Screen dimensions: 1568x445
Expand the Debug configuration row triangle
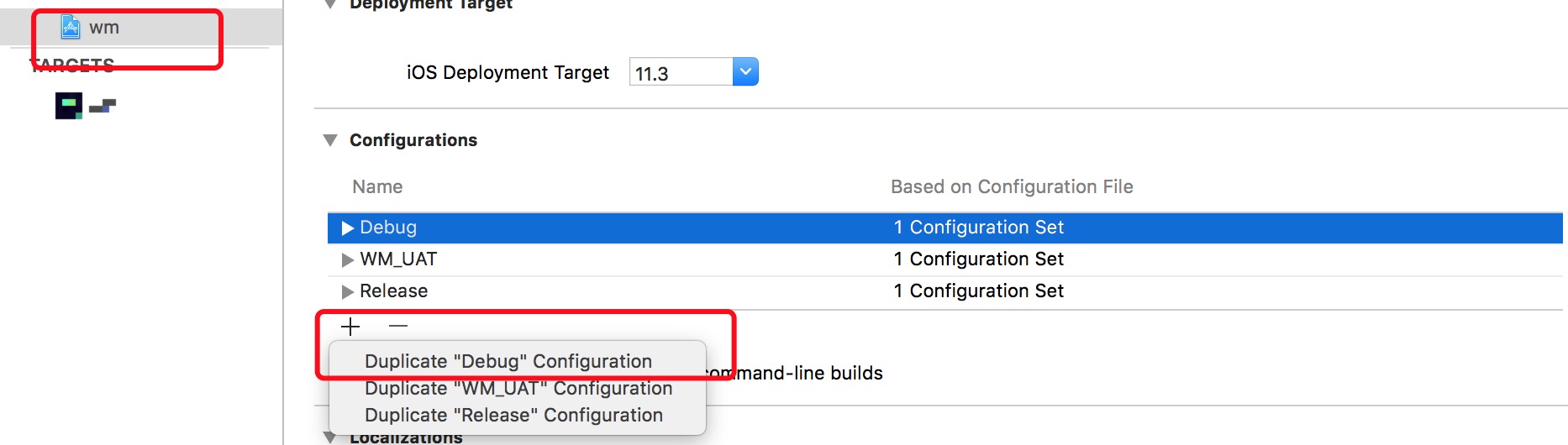pos(347,228)
